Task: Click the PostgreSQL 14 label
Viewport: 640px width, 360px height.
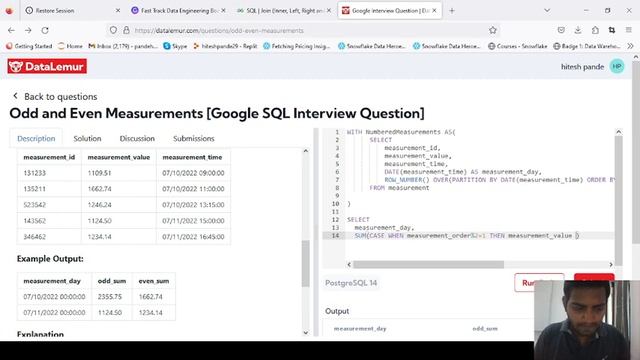Action: pos(351,283)
